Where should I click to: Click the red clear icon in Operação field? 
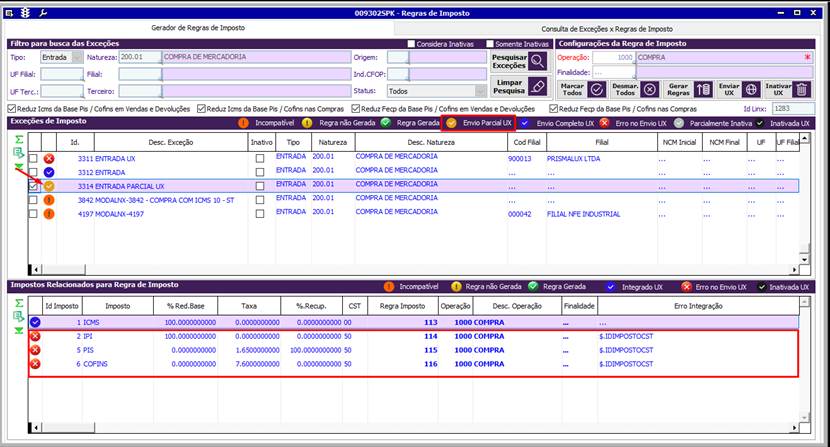click(807, 57)
